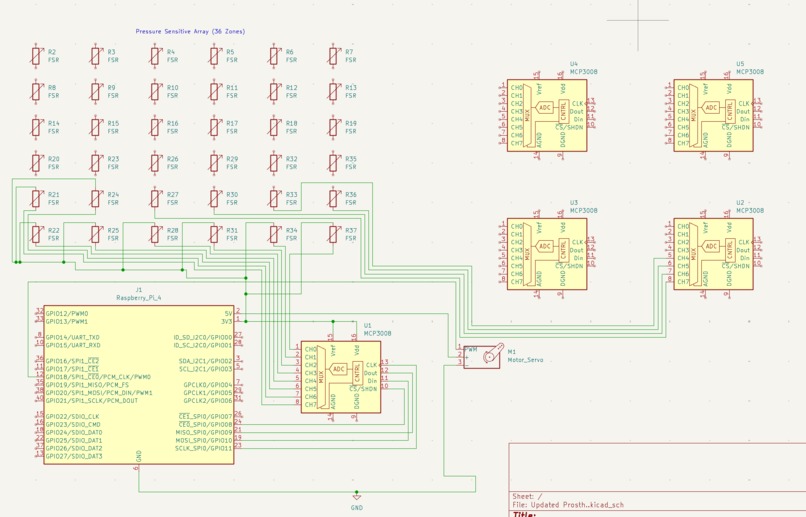Click the 'M1' reference label

(511, 352)
